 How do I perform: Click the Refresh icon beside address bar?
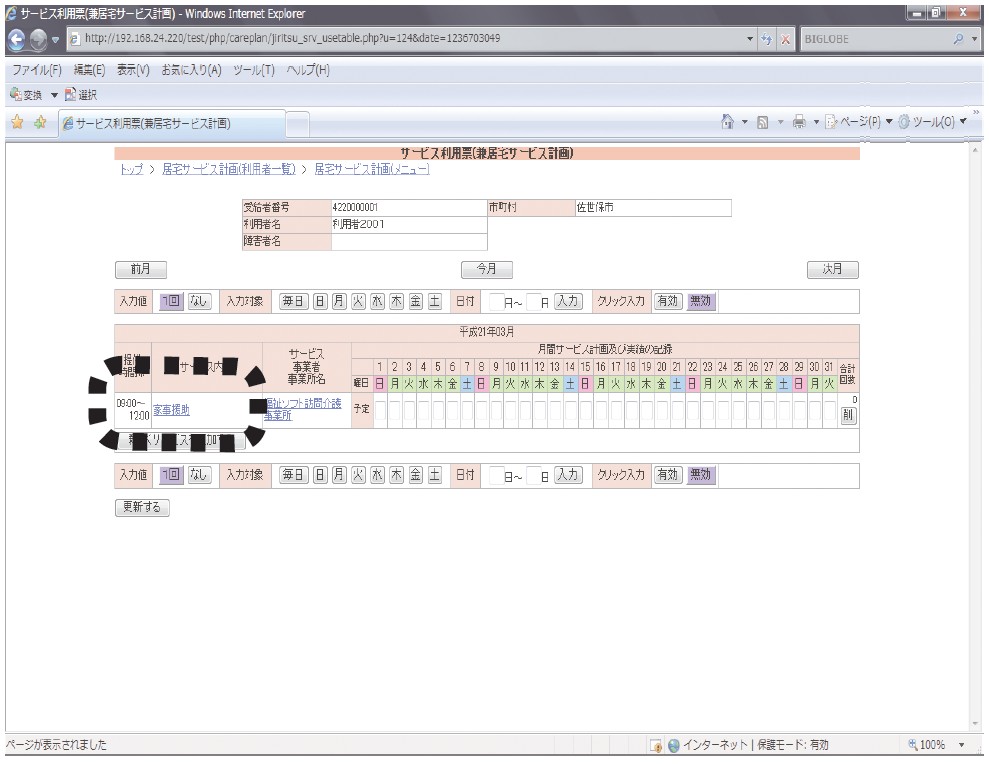pos(765,39)
